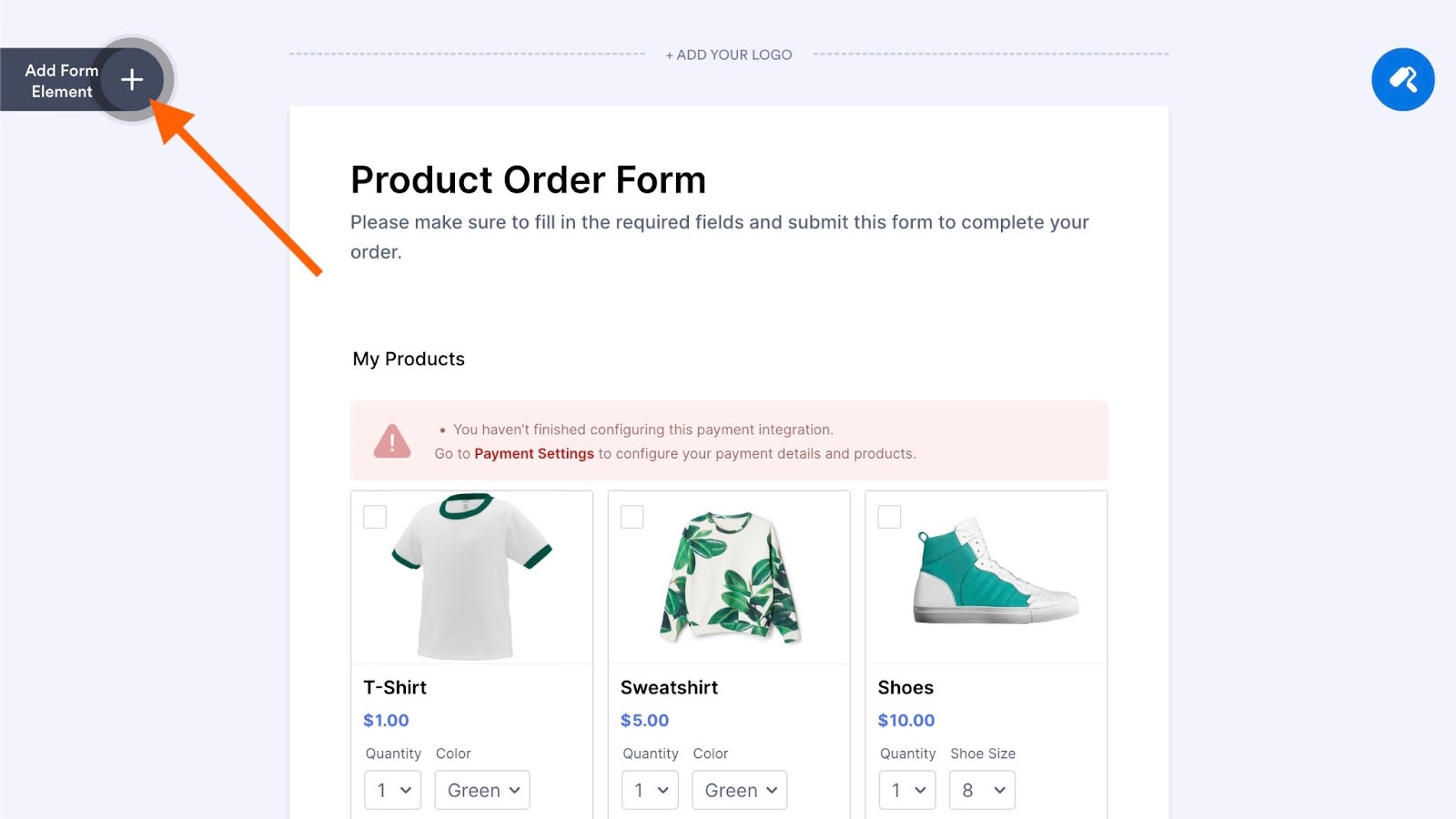Click the red warning triangle icon

[392, 441]
